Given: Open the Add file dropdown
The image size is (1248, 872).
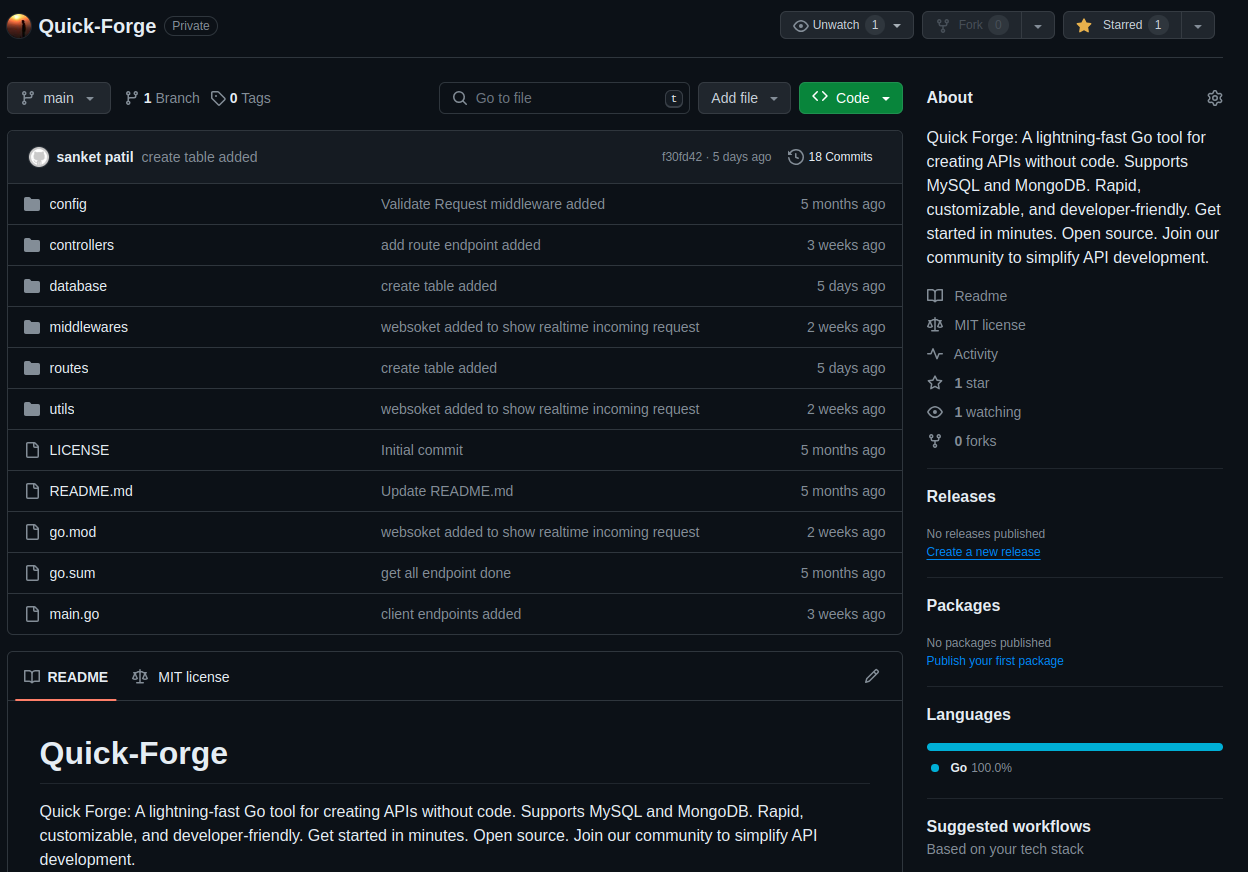Looking at the screenshot, I should (x=744, y=98).
